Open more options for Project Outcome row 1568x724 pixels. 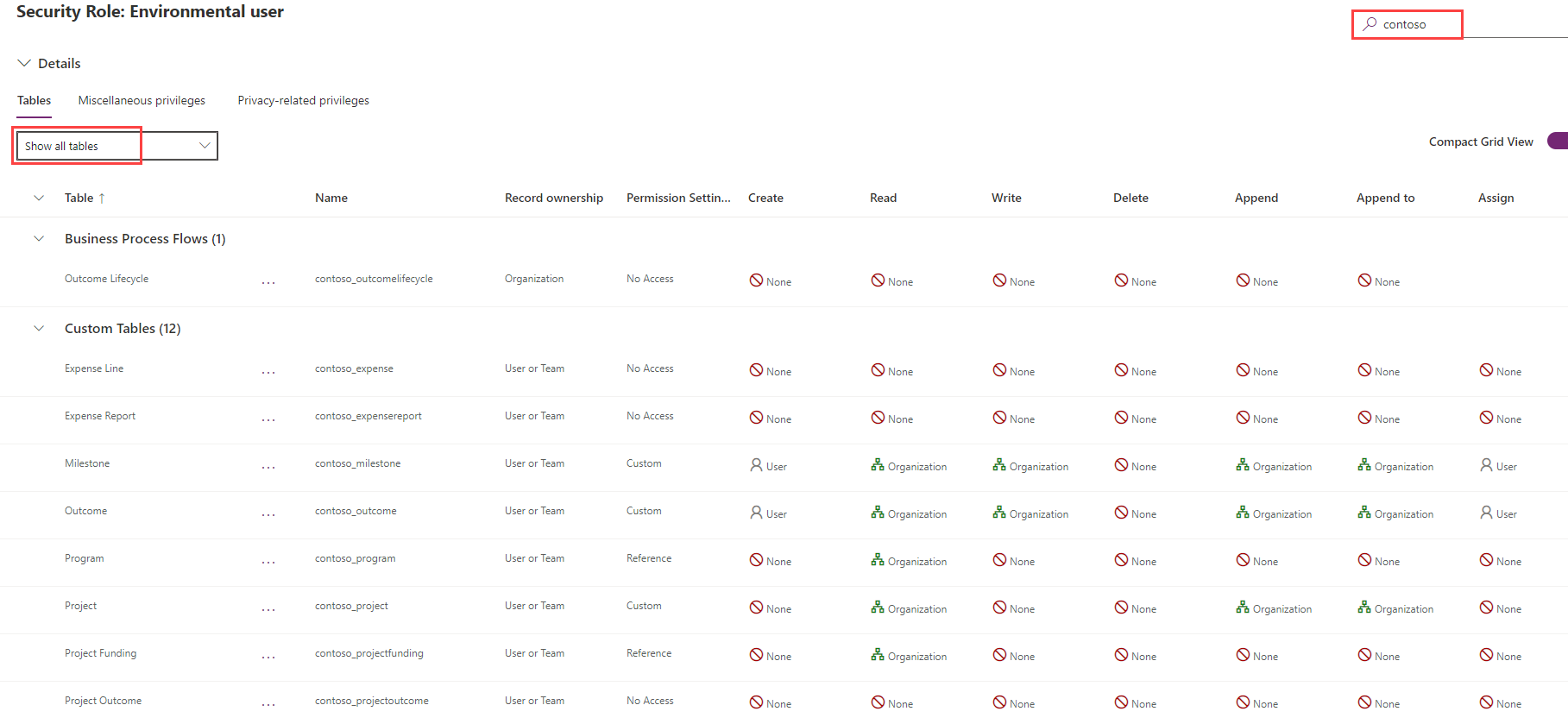coord(268,704)
